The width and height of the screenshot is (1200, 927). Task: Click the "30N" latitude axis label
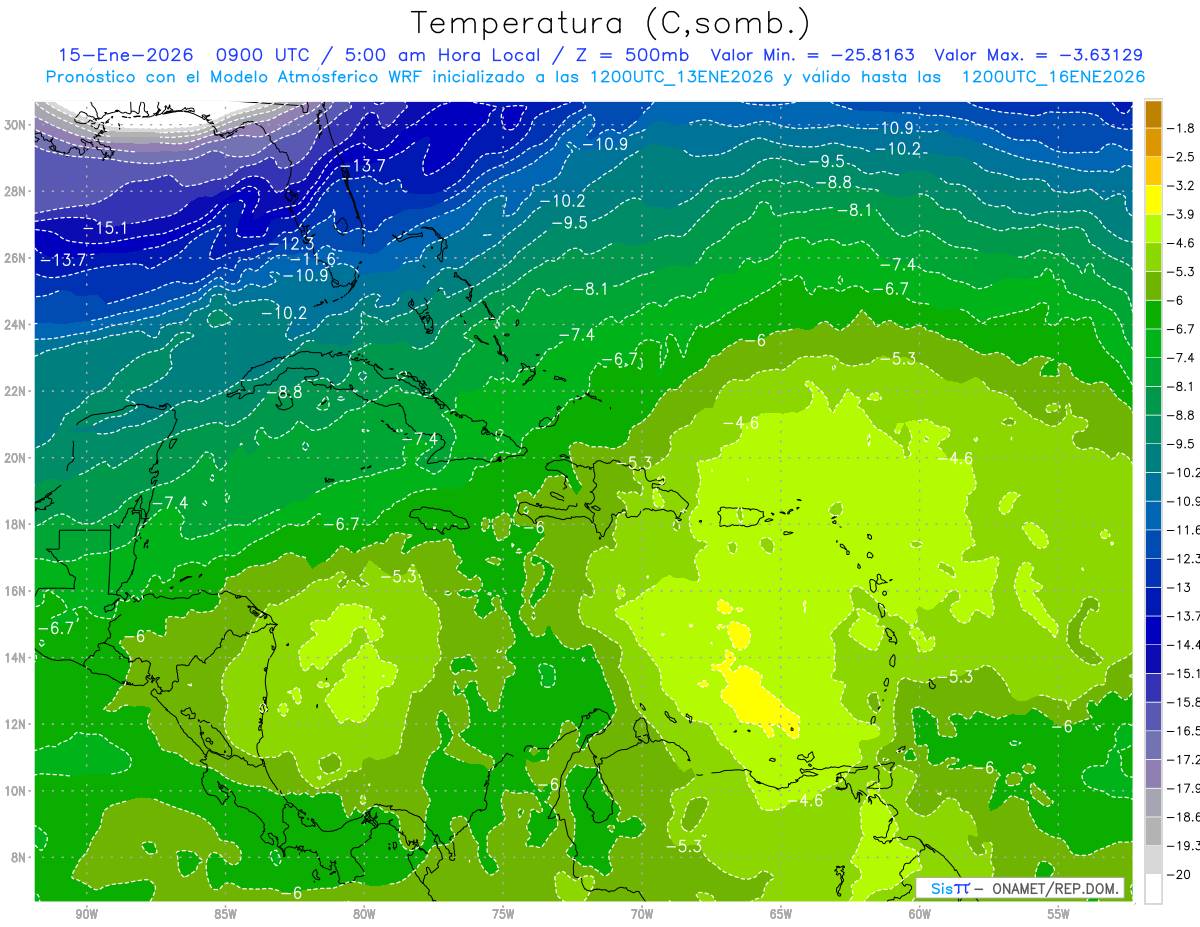click(16, 124)
